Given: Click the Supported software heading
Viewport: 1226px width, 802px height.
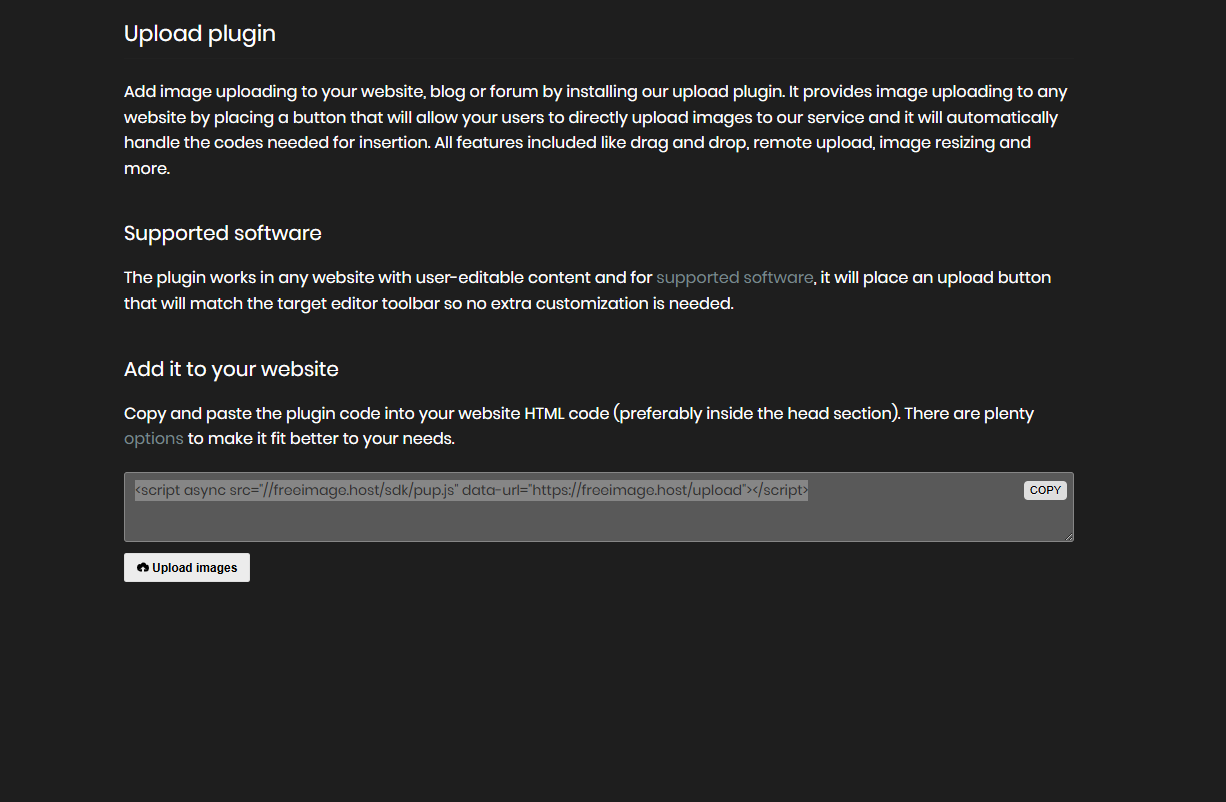Looking at the screenshot, I should tap(223, 233).
